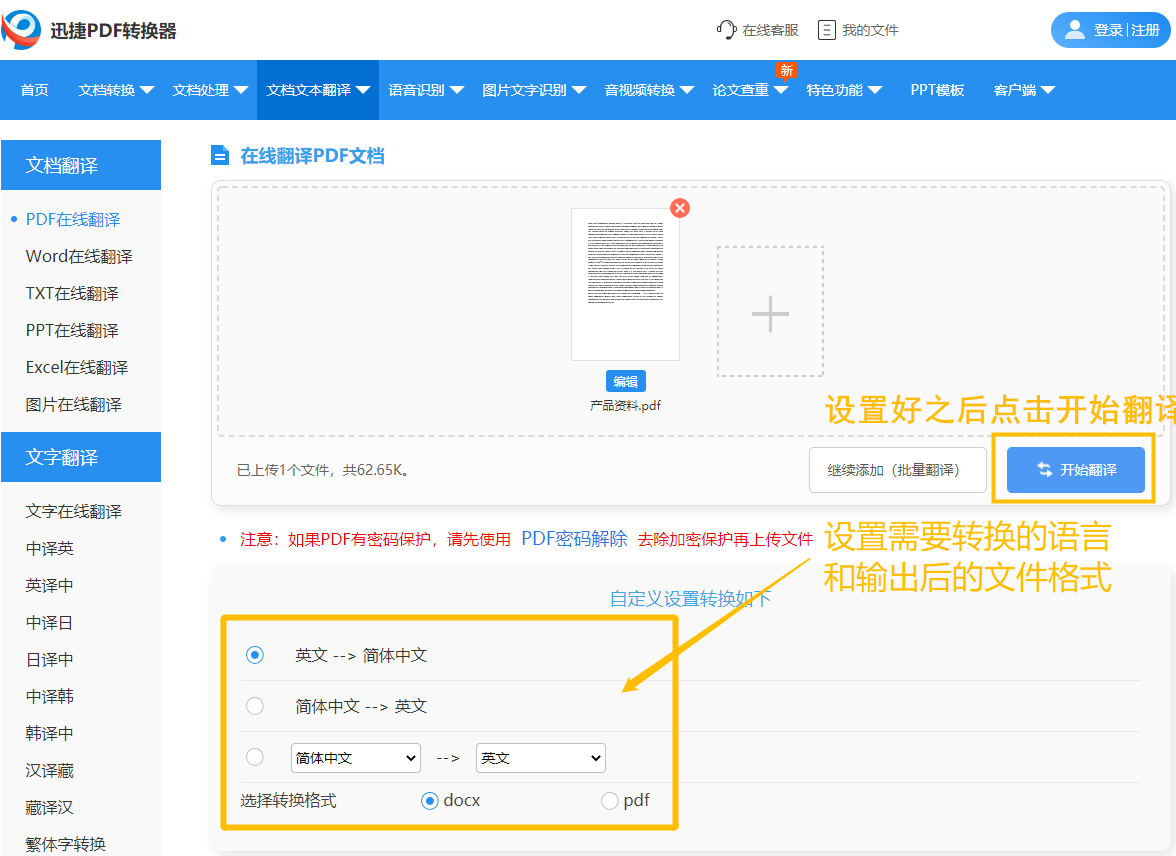This screenshot has width=1176, height=856.
Task: Expand the 音视频转换 menu
Action: [x=650, y=90]
